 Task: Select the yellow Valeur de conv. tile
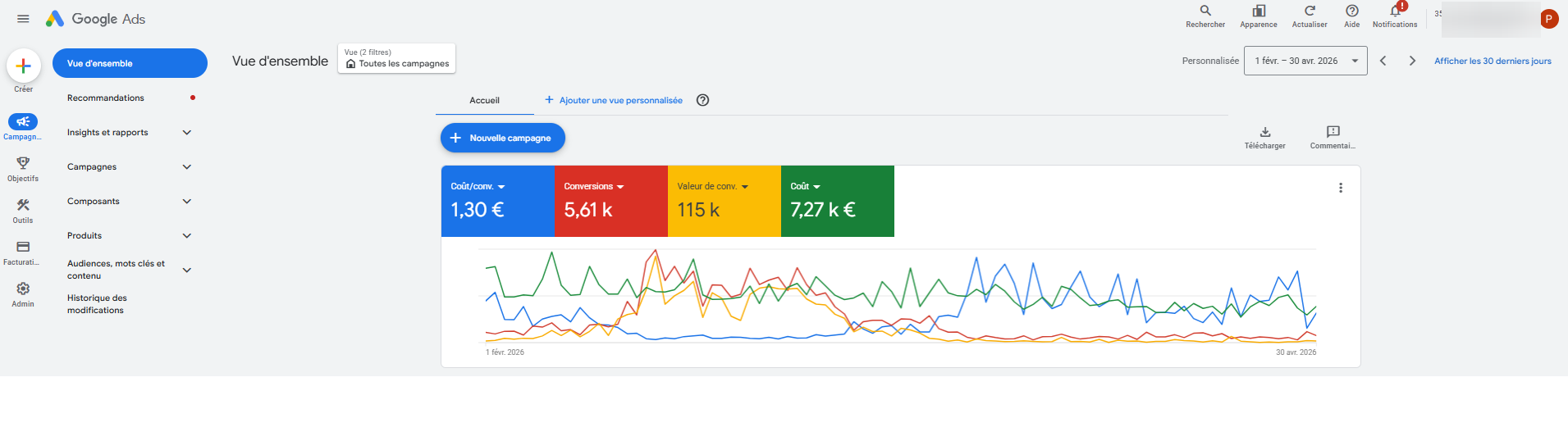tap(725, 202)
